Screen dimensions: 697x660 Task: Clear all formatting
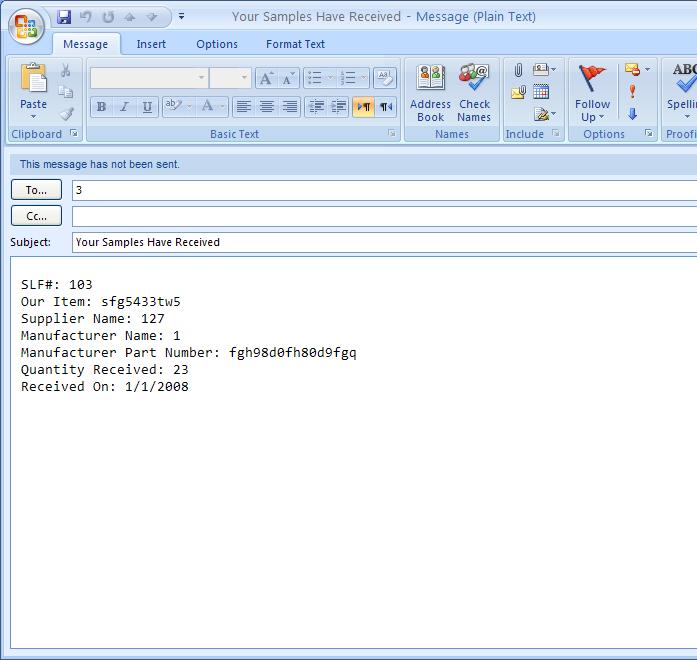385,78
